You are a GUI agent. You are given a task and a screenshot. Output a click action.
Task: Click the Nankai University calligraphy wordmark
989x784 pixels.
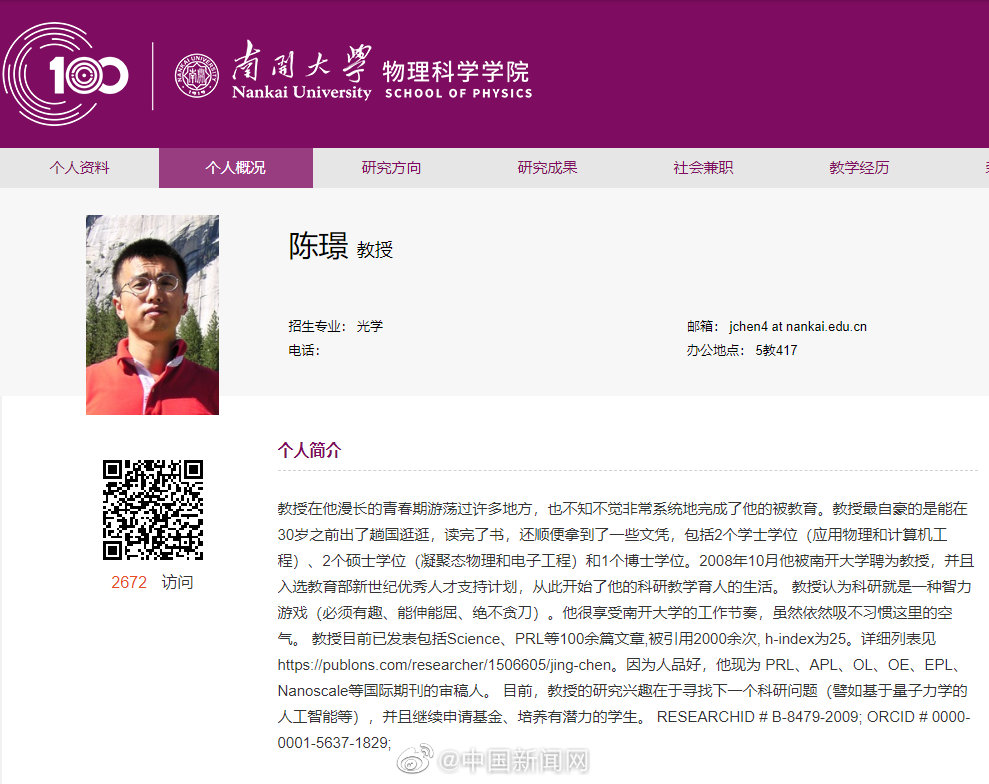point(301,70)
